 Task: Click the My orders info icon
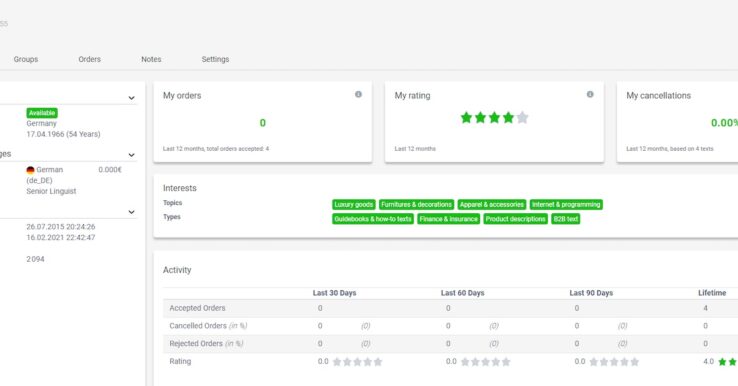(358, 94)
